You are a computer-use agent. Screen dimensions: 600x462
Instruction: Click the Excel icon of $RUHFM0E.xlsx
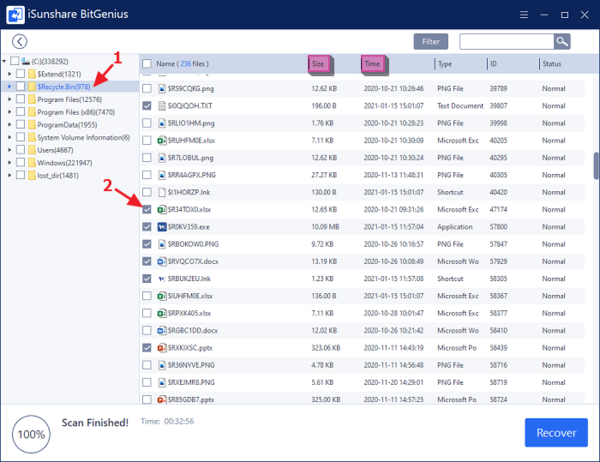pos(162,140)
